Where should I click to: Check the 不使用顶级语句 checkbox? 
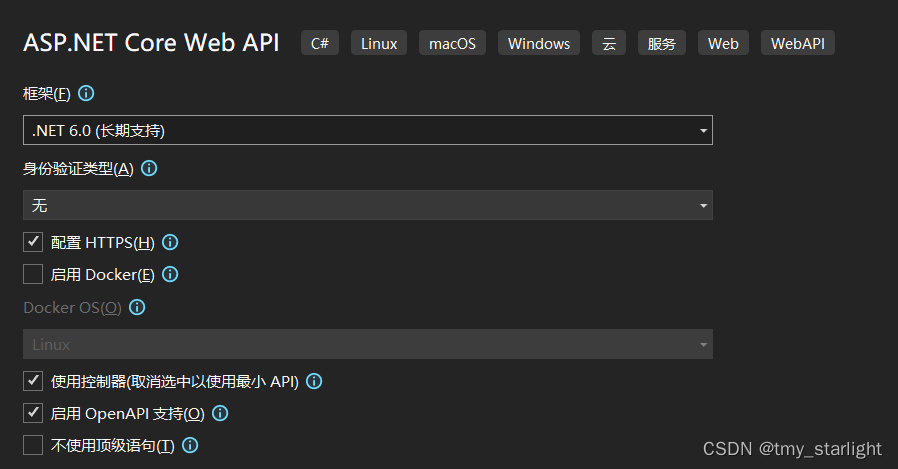pyautogui.click(x=33, y=445)
